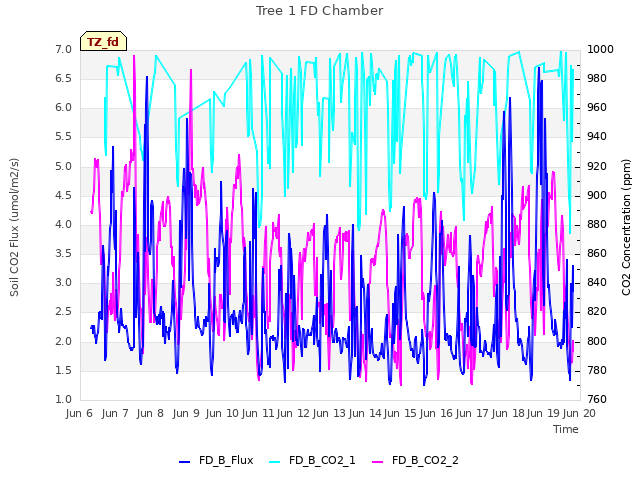Toggle the FD_B_Flux legend entry

216,460
